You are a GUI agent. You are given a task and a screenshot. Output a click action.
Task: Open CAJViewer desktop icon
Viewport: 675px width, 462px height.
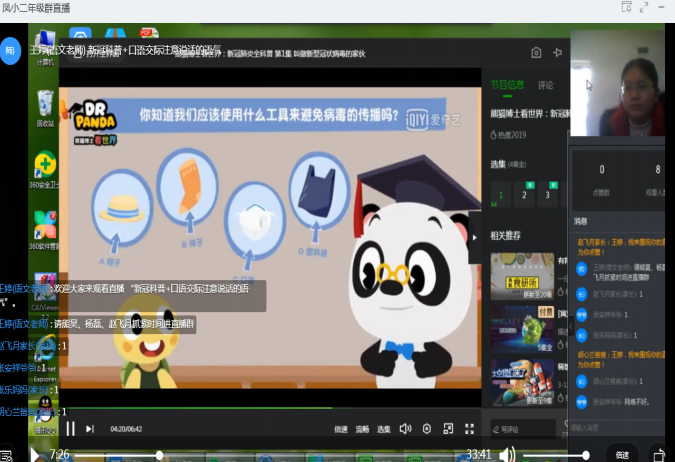pos(45,293)
